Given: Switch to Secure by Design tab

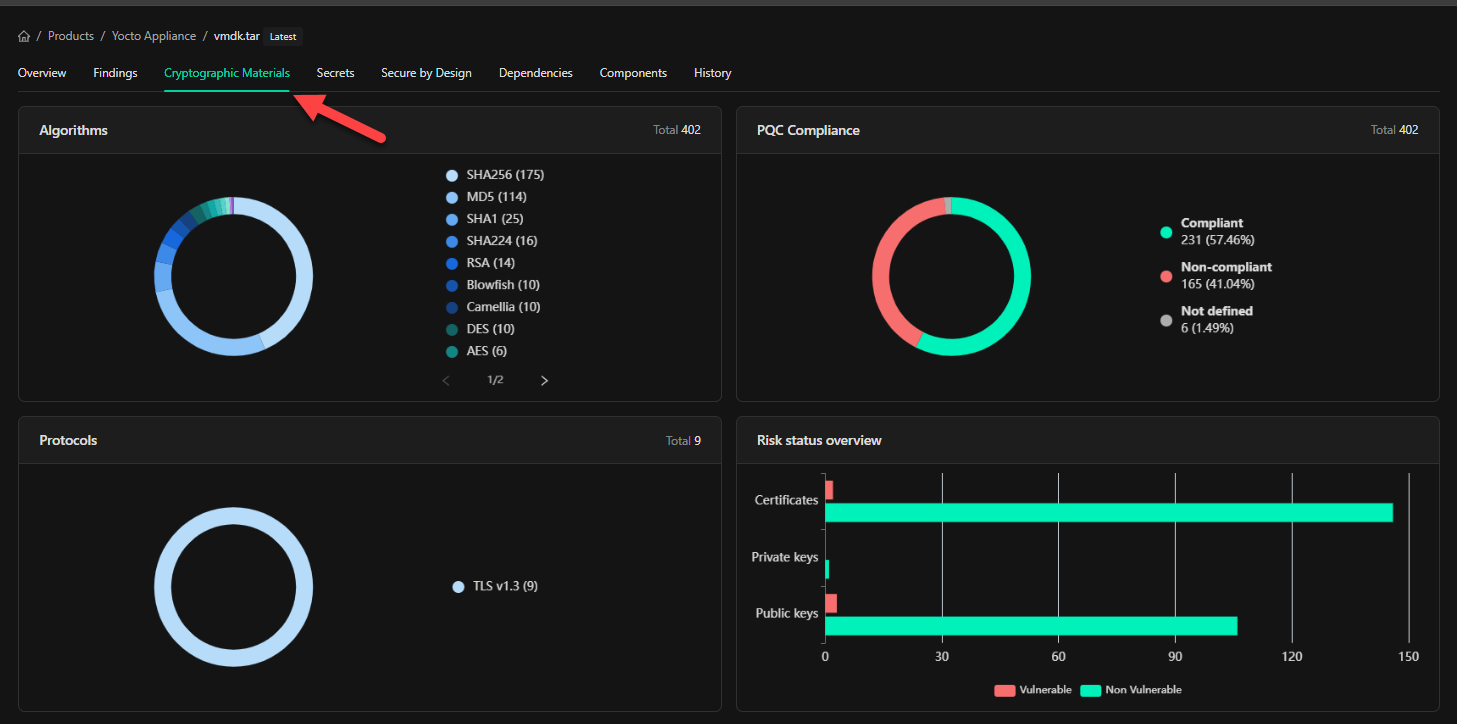Looking at the screenshot, I should point(426,73).
